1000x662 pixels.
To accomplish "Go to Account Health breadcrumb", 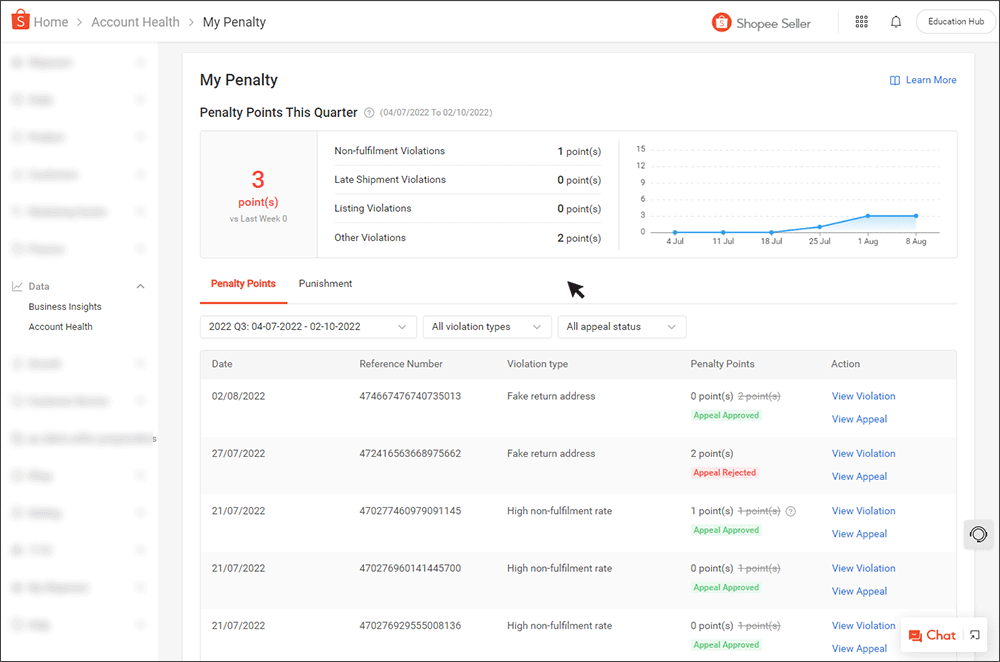I will 135,22.
